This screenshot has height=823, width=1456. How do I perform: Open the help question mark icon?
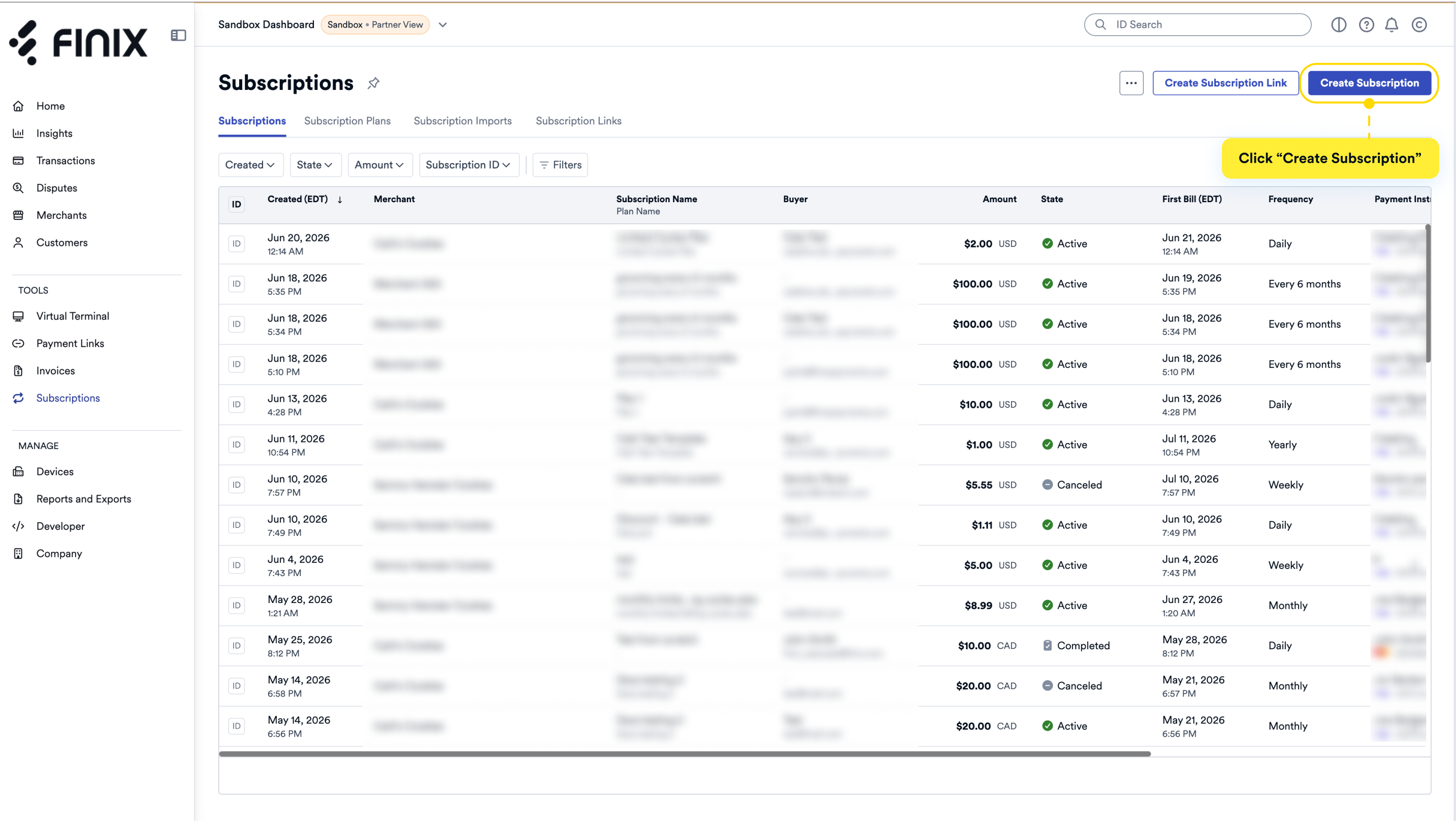click(1366, 24)
